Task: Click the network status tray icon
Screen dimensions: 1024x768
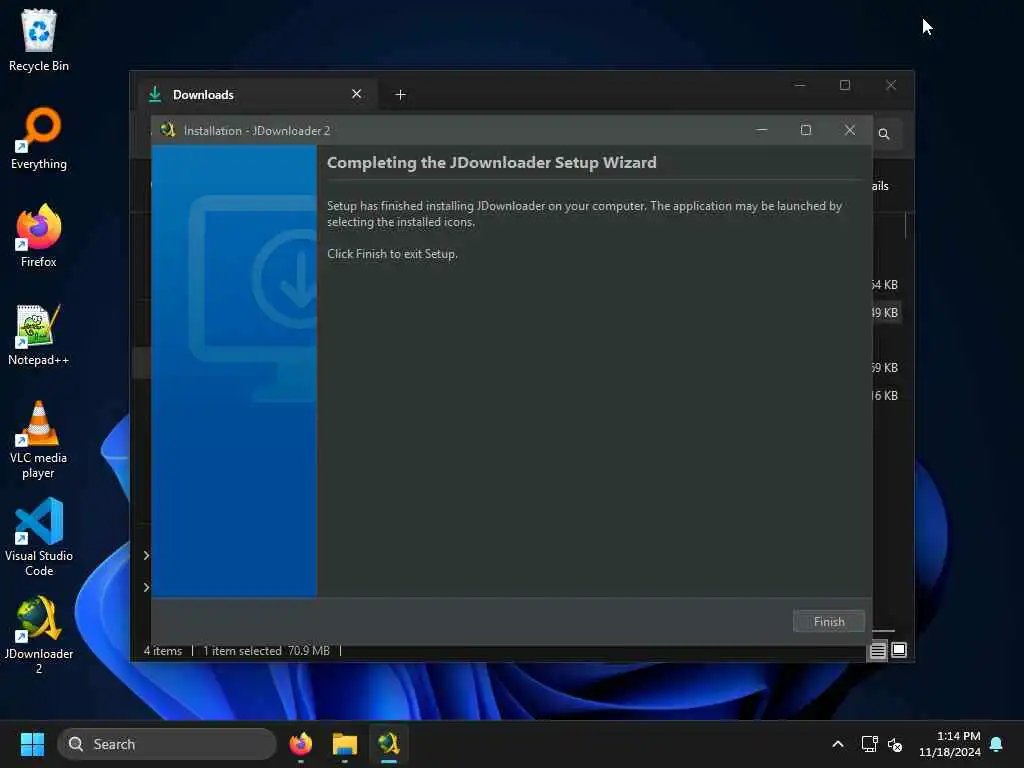Action: 869,744
